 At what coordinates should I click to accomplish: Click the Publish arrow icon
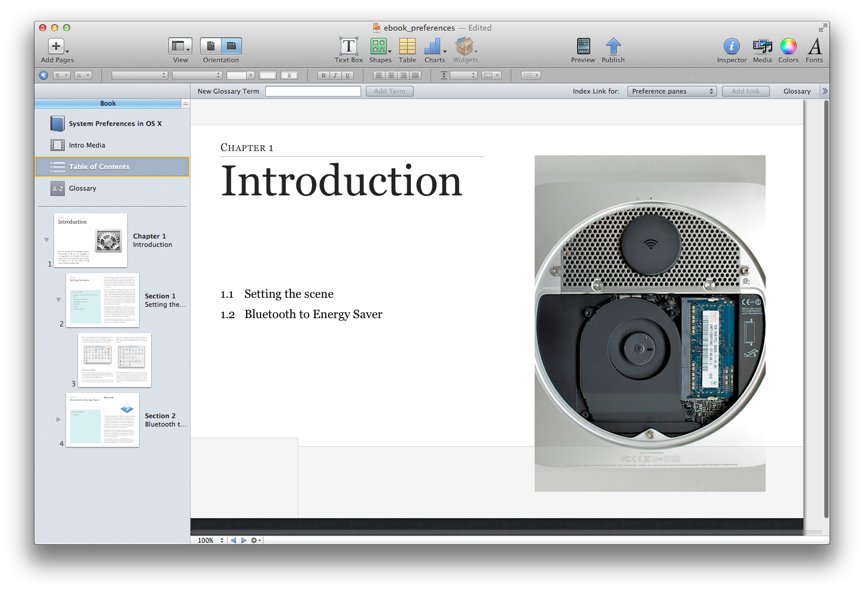(x=613, y=46)
